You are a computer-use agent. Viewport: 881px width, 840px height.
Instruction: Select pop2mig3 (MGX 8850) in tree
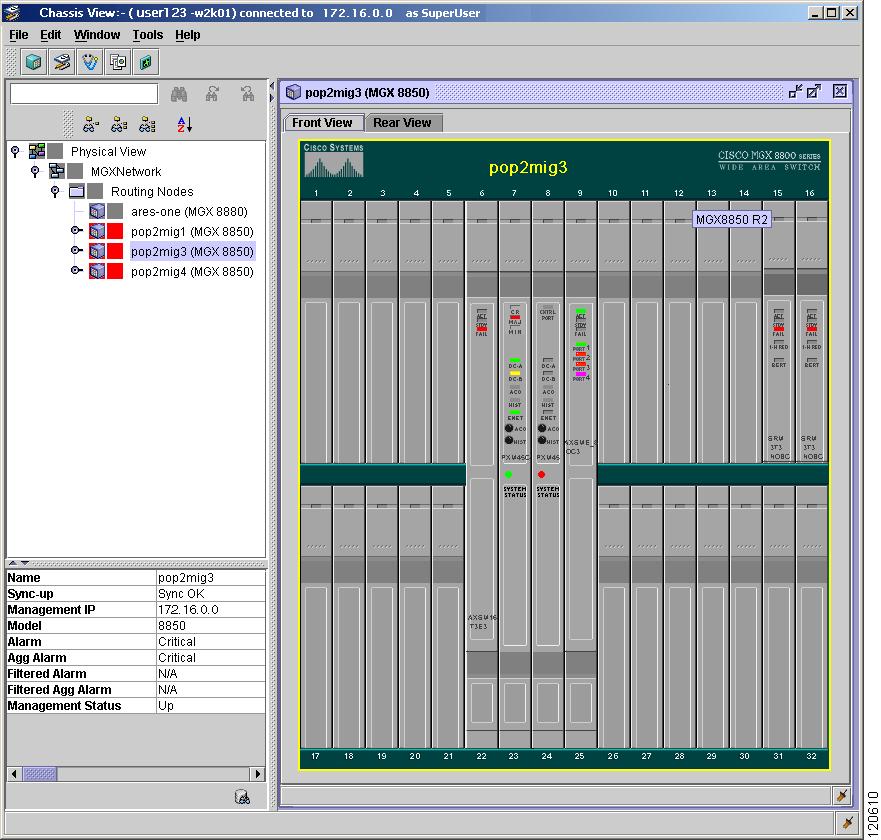click(192, 252)
